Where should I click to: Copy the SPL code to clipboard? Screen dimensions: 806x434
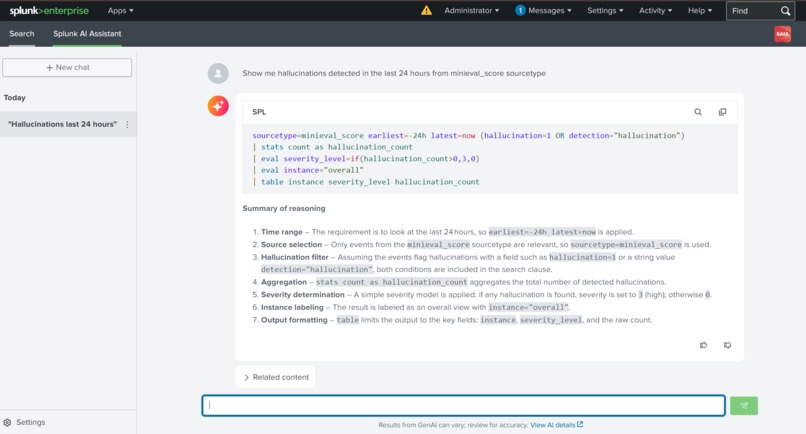tap(722, 112)
